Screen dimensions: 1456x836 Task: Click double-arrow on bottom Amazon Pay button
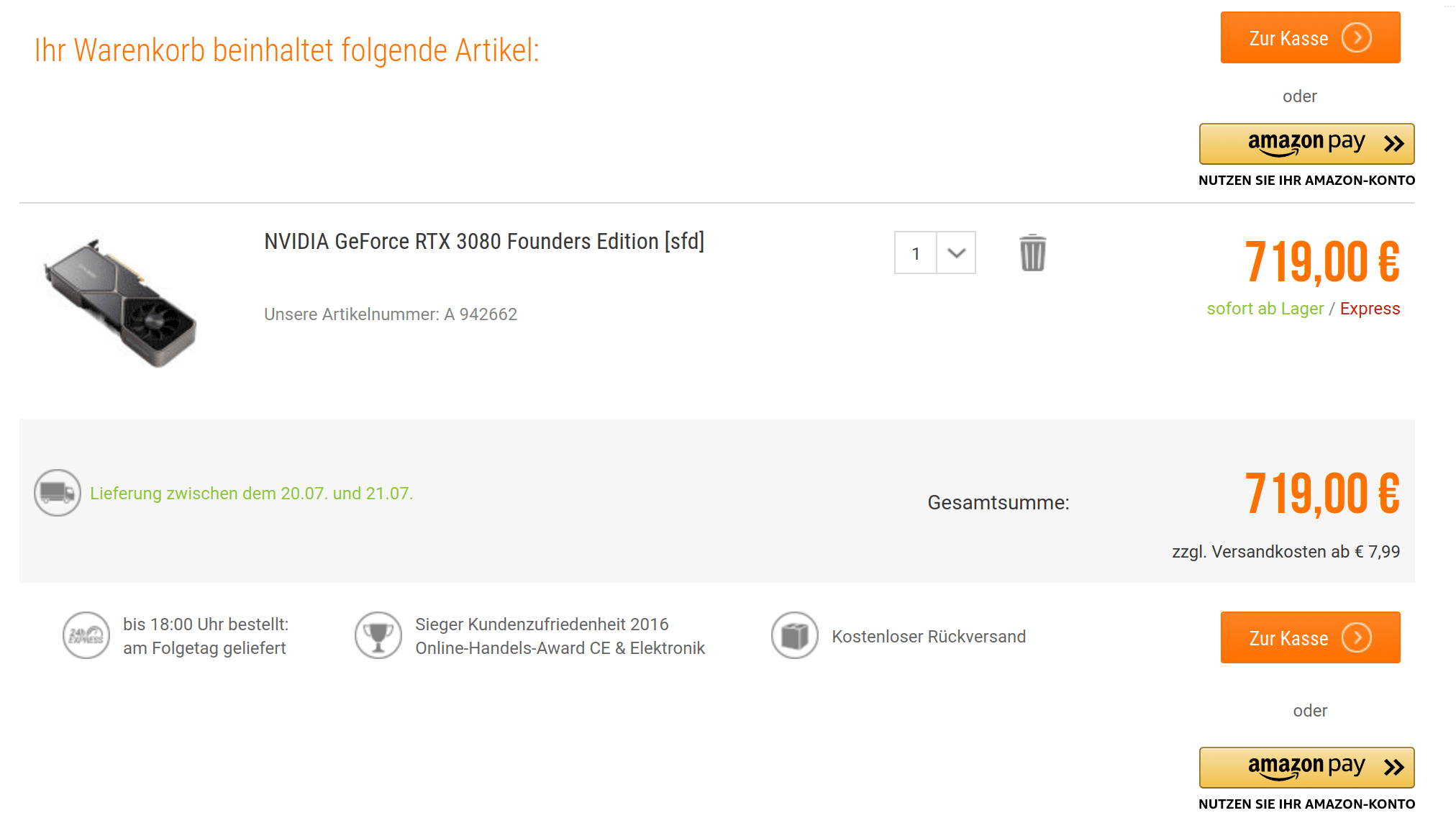[x=1393, y=768]
